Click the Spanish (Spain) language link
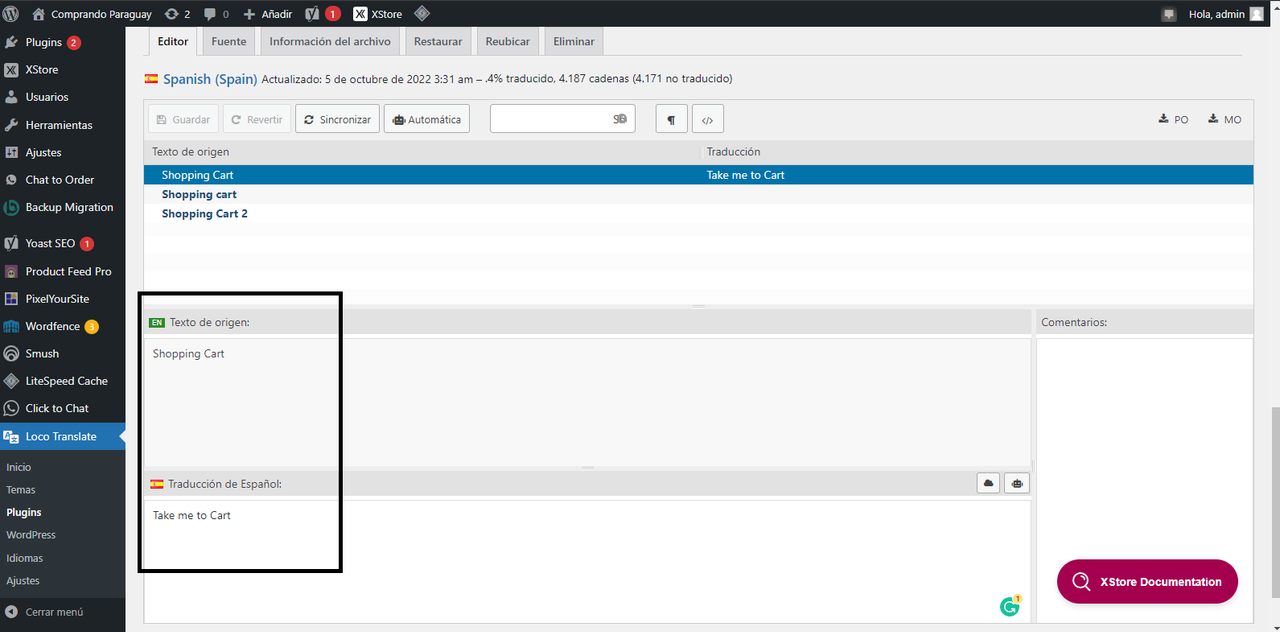Image resolution: width=1280 pixels, height=632 pixels. click(210, 79)
